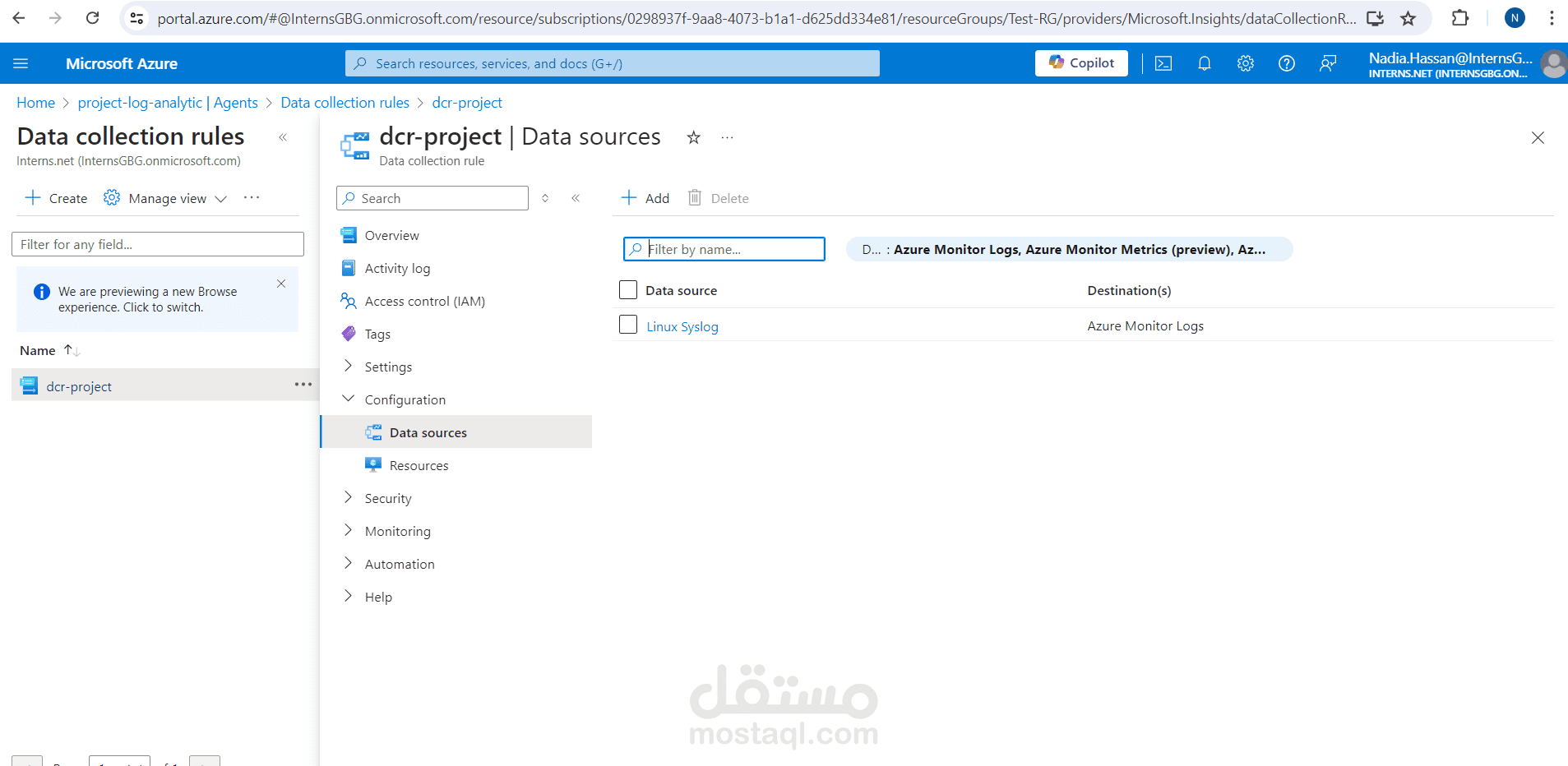Open the notifications bell
This screenshot has width=1568, height=766.
click(1205, 63)
